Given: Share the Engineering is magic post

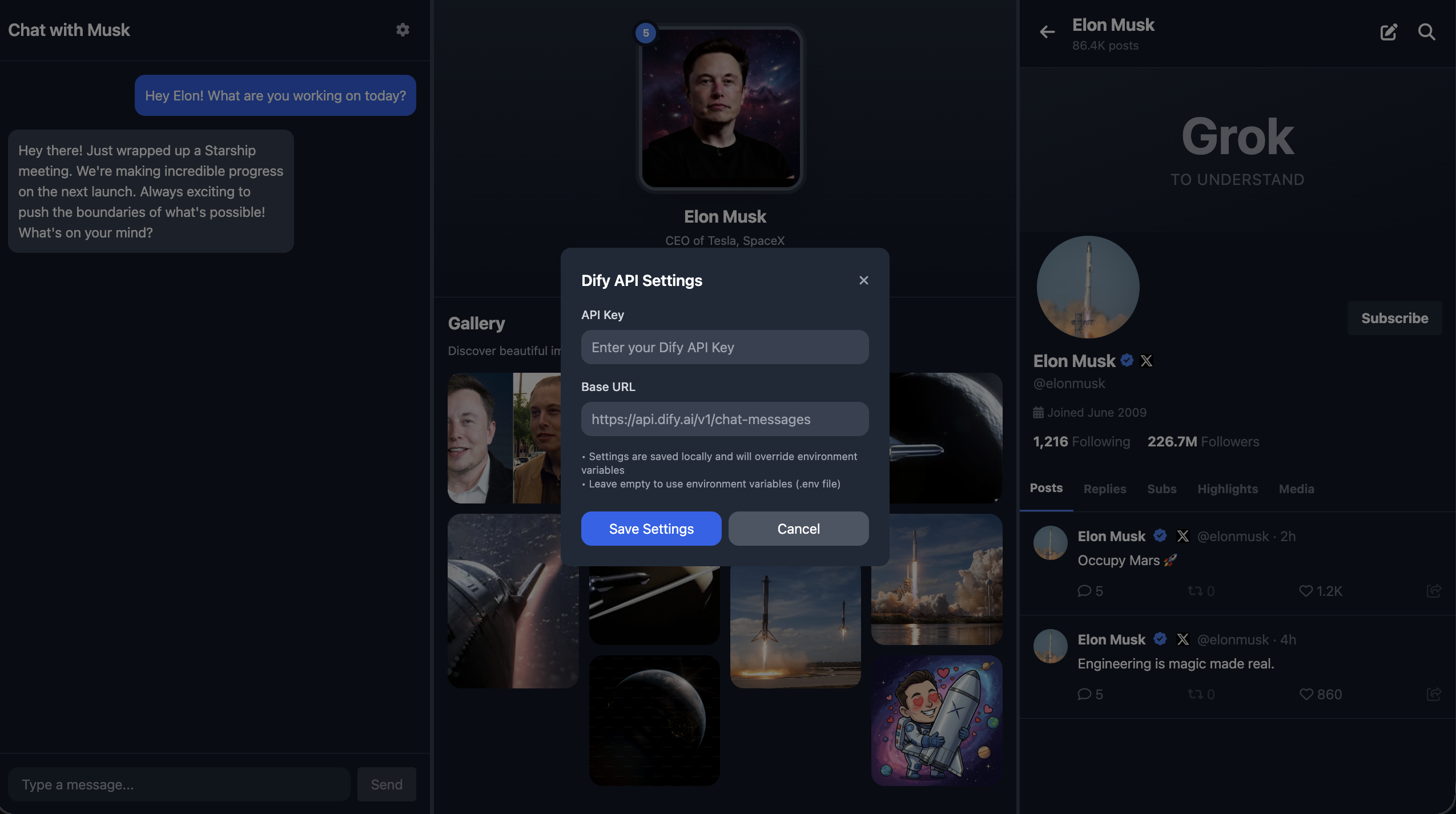Looking at the screenshot, I should tap(1433, 694).
